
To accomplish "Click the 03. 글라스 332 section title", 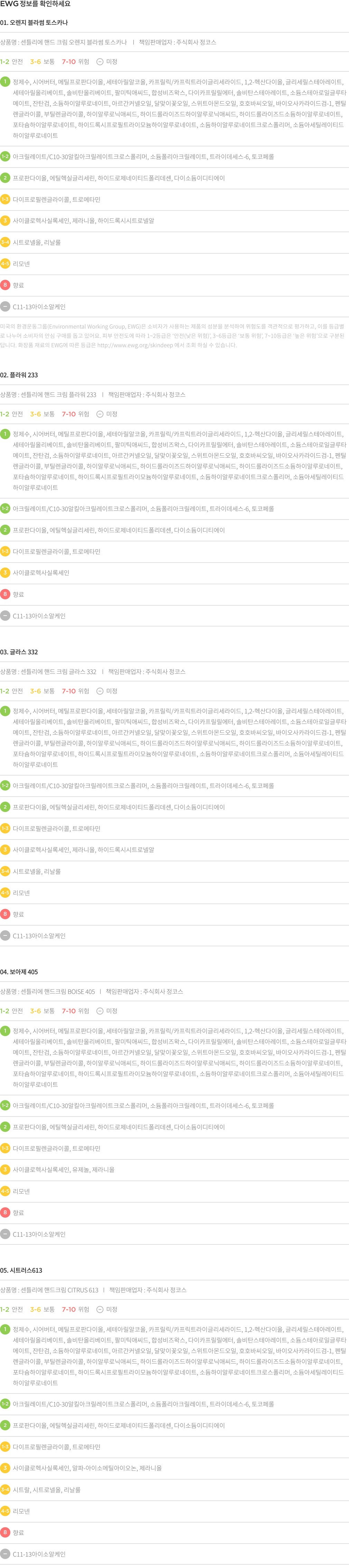I will [19, 652].
